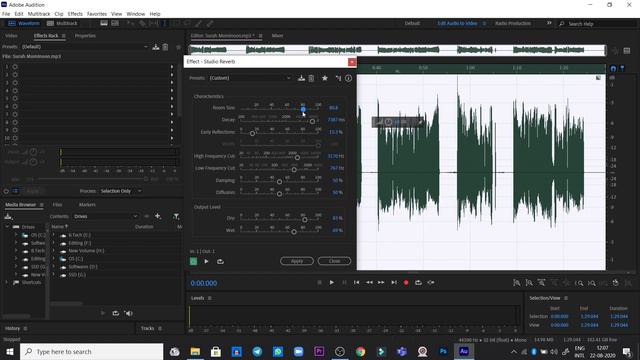This screenshot has width=640, height=360.
Task: Open channel map editor in Studio Reverb
Action: 338,78
